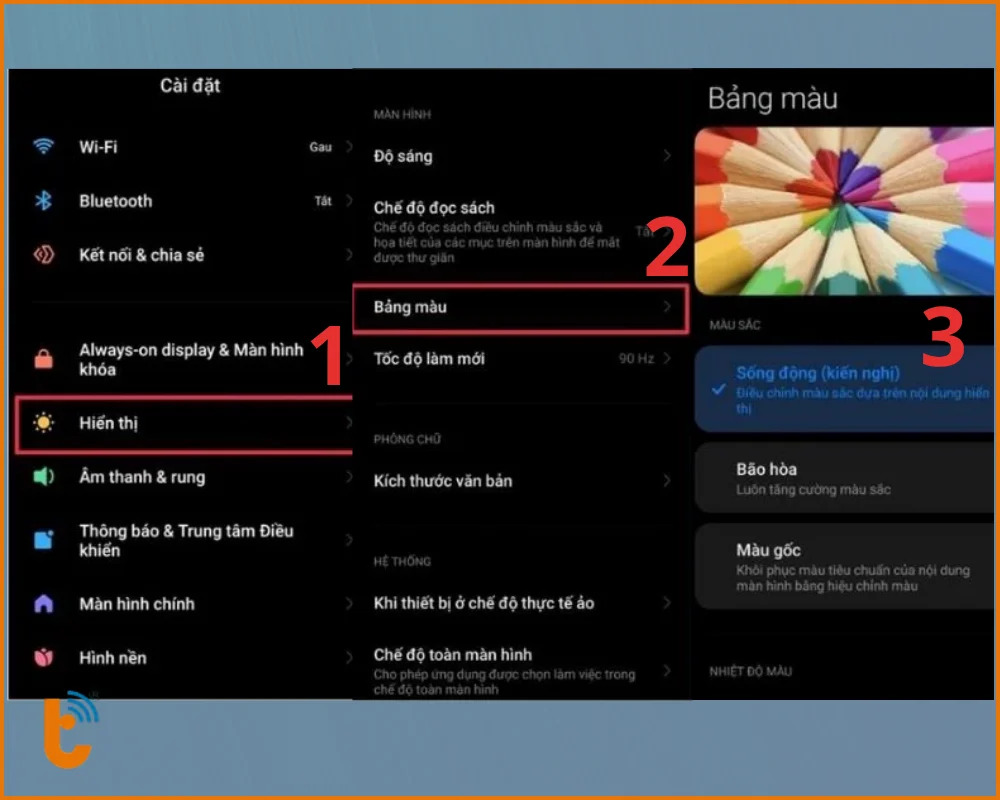The height and width of the screenshot is (800, 1000).
Task: Expand the Bảng màu chevron
Action: coord(666,307)
